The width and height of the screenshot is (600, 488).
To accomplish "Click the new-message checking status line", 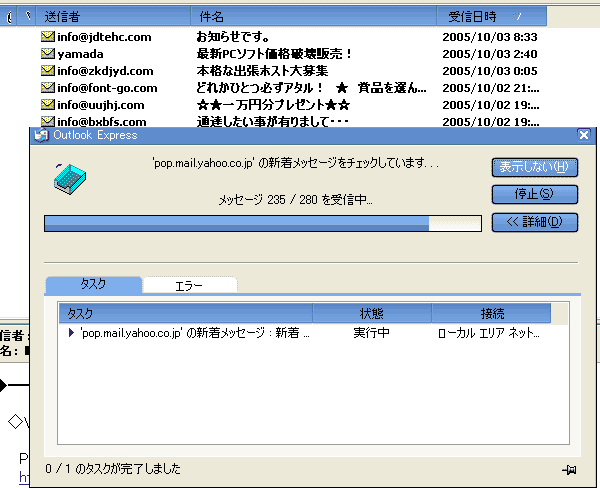I will (295, 163).
